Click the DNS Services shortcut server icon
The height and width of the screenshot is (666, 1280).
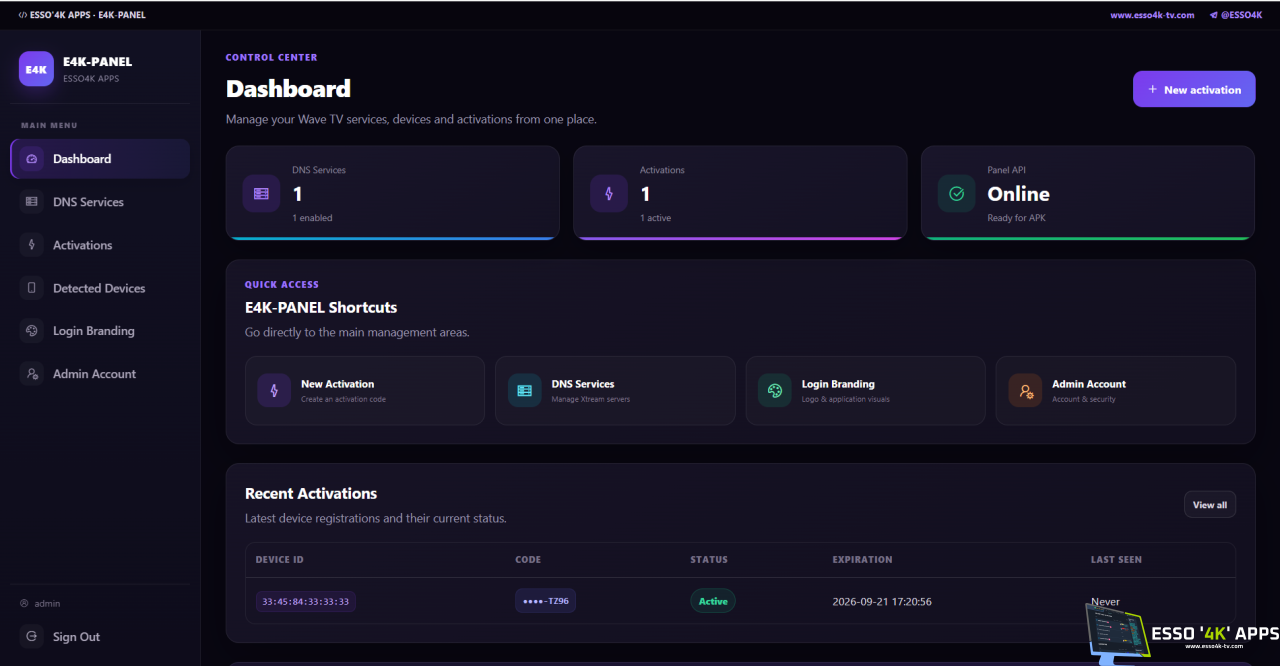525,390
